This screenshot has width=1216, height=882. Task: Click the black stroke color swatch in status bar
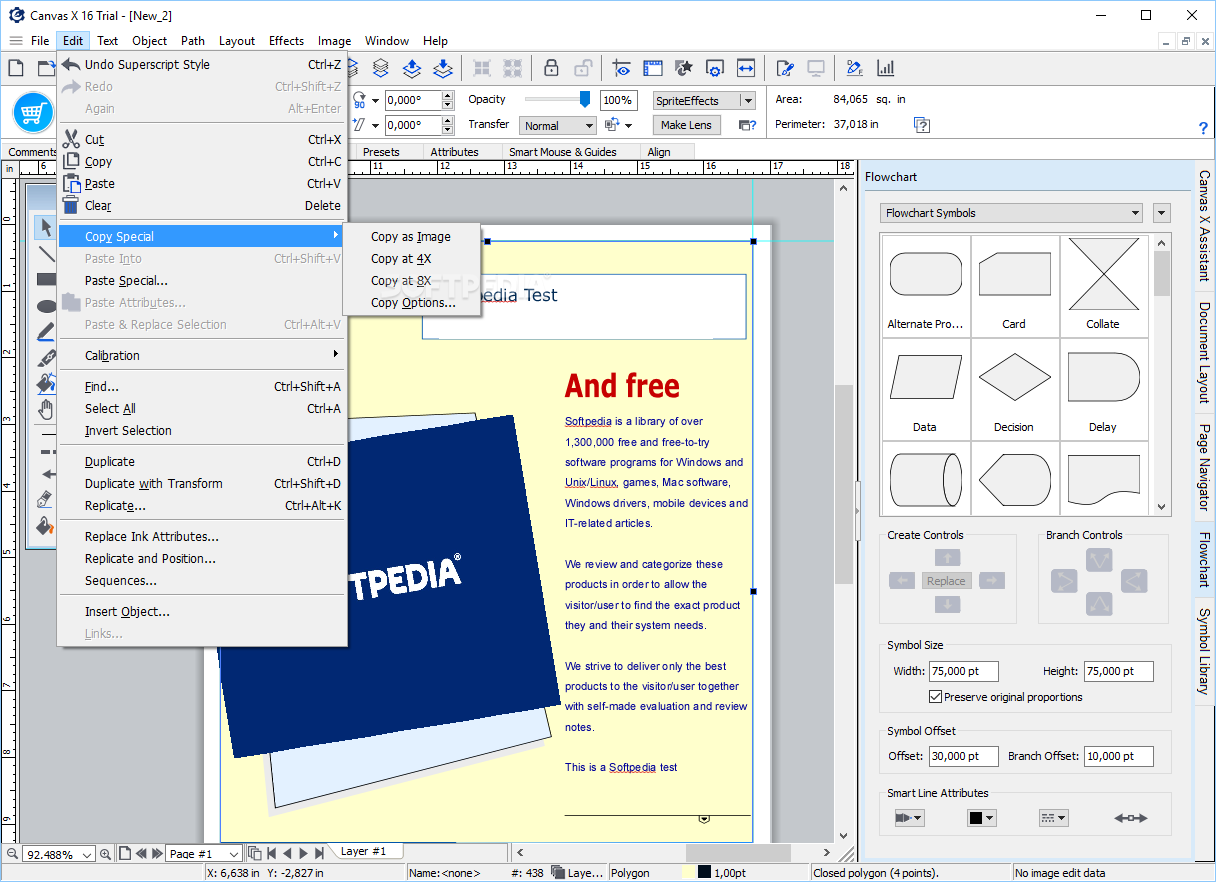705,873
